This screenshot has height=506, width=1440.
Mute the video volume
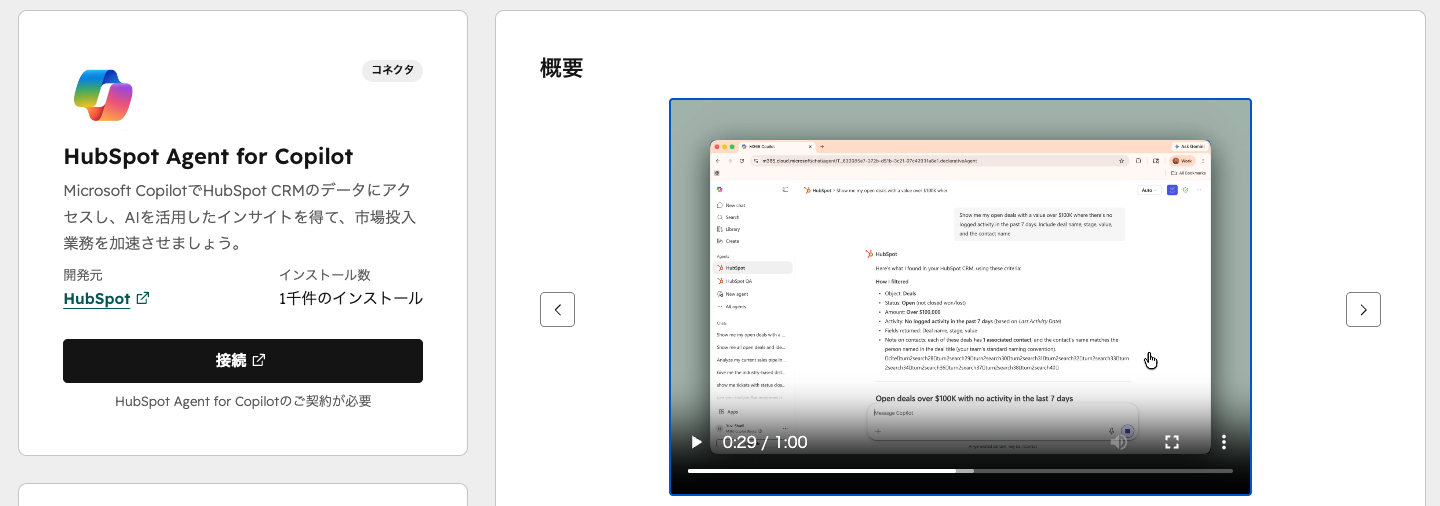[1119, 442]
